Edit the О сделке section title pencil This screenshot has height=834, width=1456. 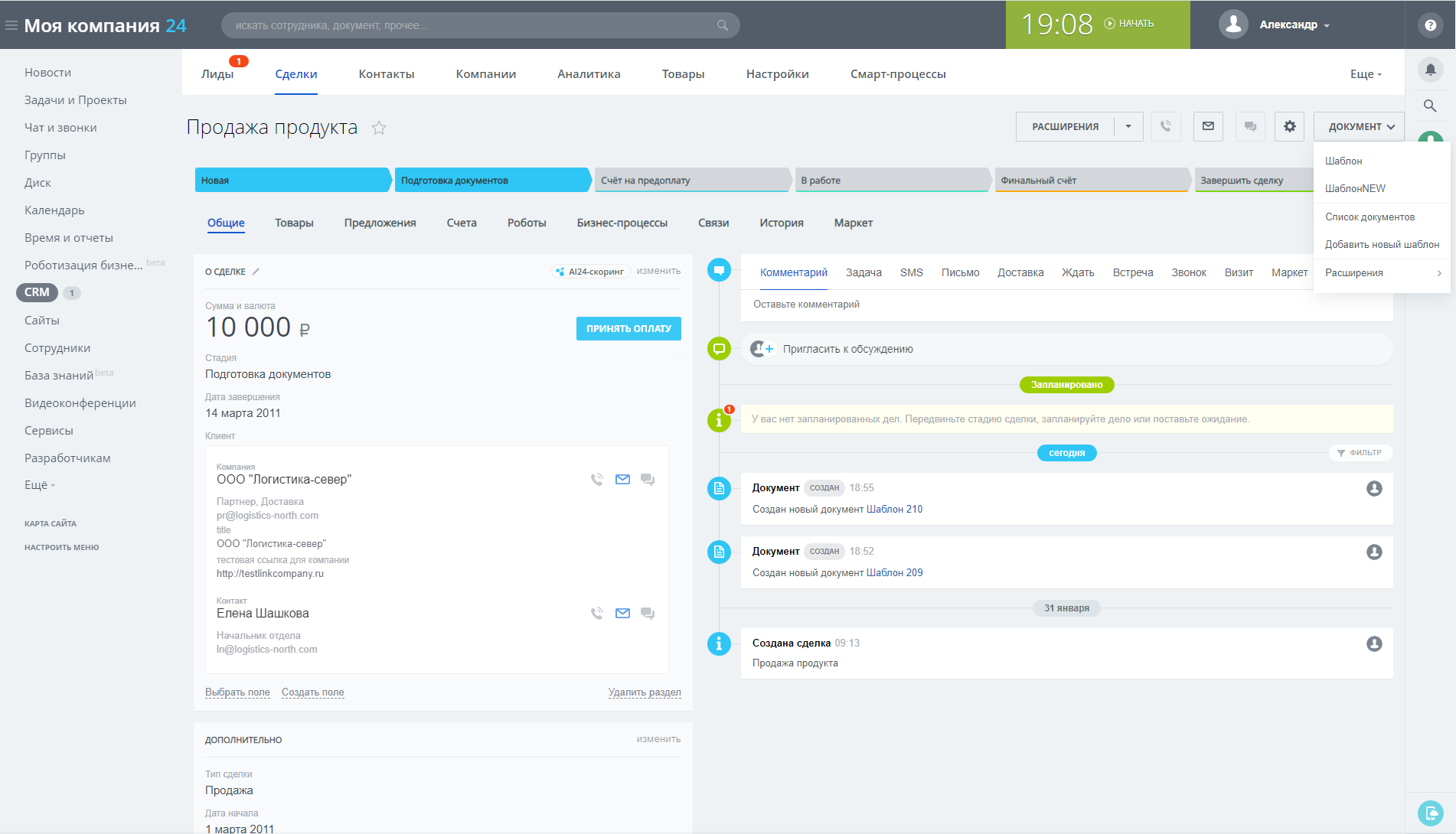pos(256,272)
